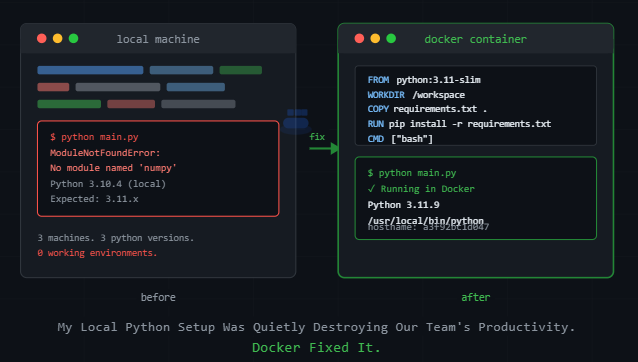The height and width of the screenshot is (362, 638).
Task: Click the red close dot in docker container window
Action: tap(359, 38)
